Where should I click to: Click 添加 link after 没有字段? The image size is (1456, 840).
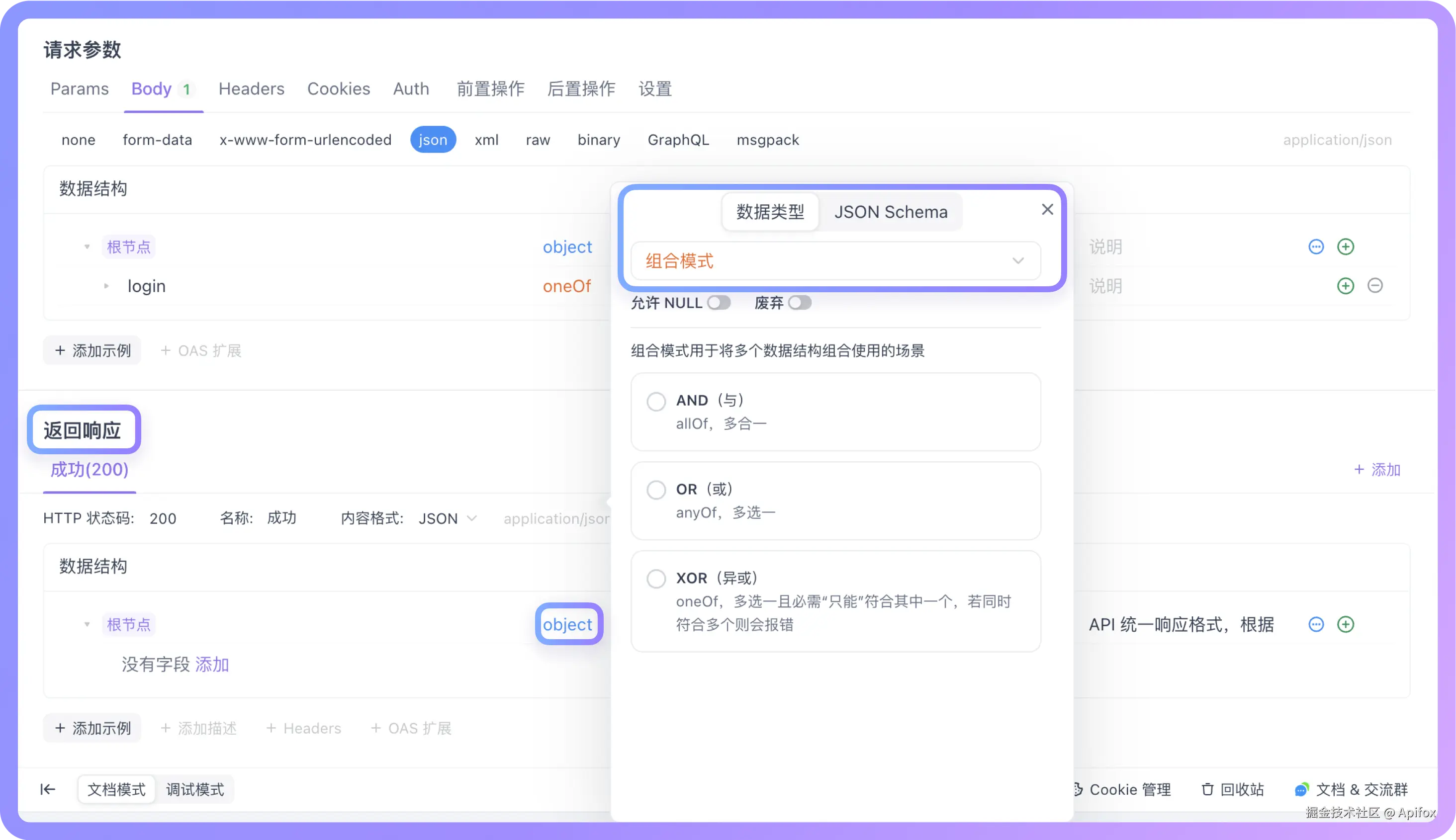212,664
